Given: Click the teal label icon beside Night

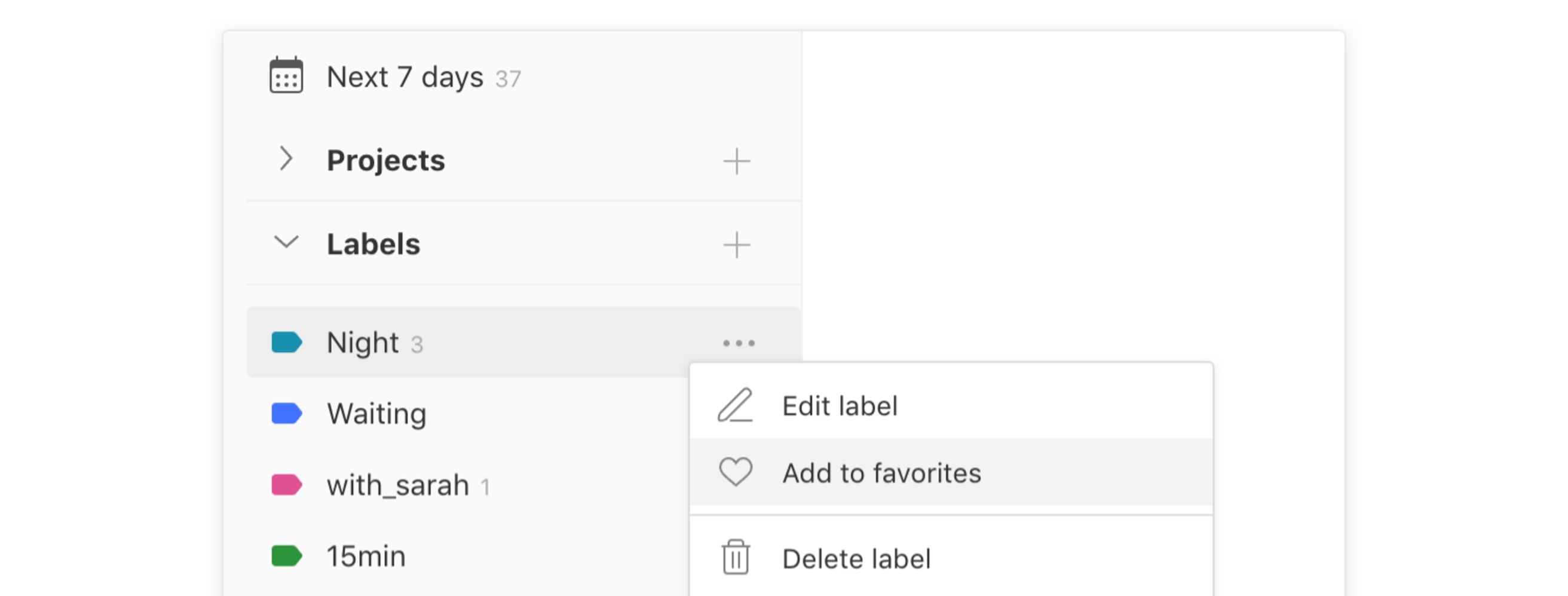Looking at the screenshot, I should pos(286,343).
